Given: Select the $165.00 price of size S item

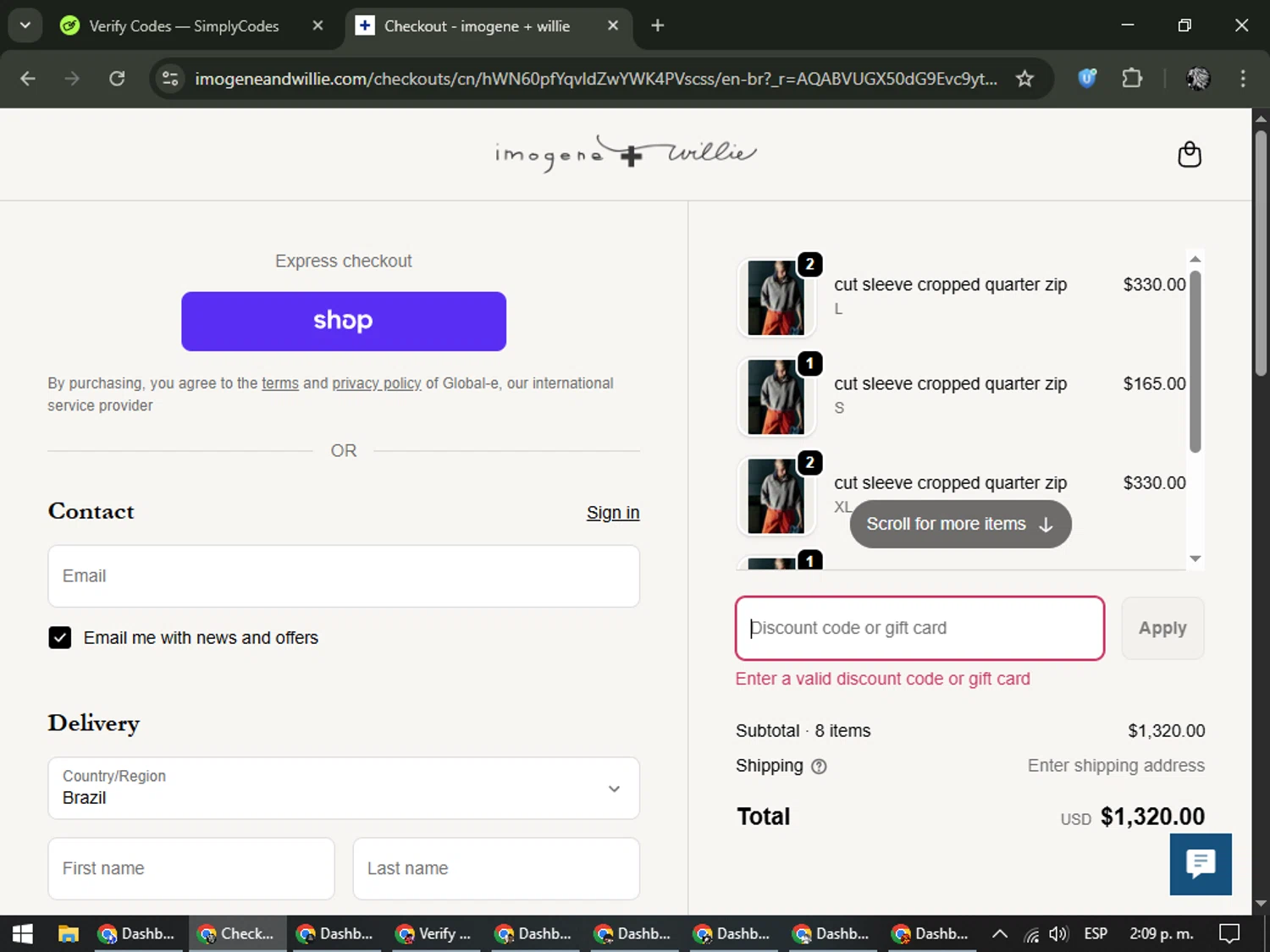Looking at the screenshot, I should (x=1154, y=384).
